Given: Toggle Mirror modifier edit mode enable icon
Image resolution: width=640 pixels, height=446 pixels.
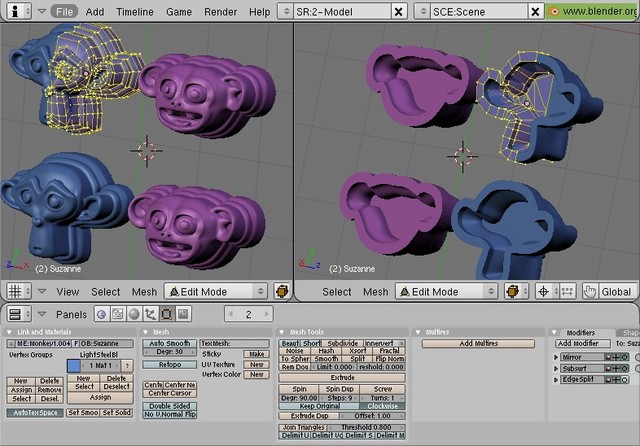Looking at the screenshot, I should (x=624, y=357).
